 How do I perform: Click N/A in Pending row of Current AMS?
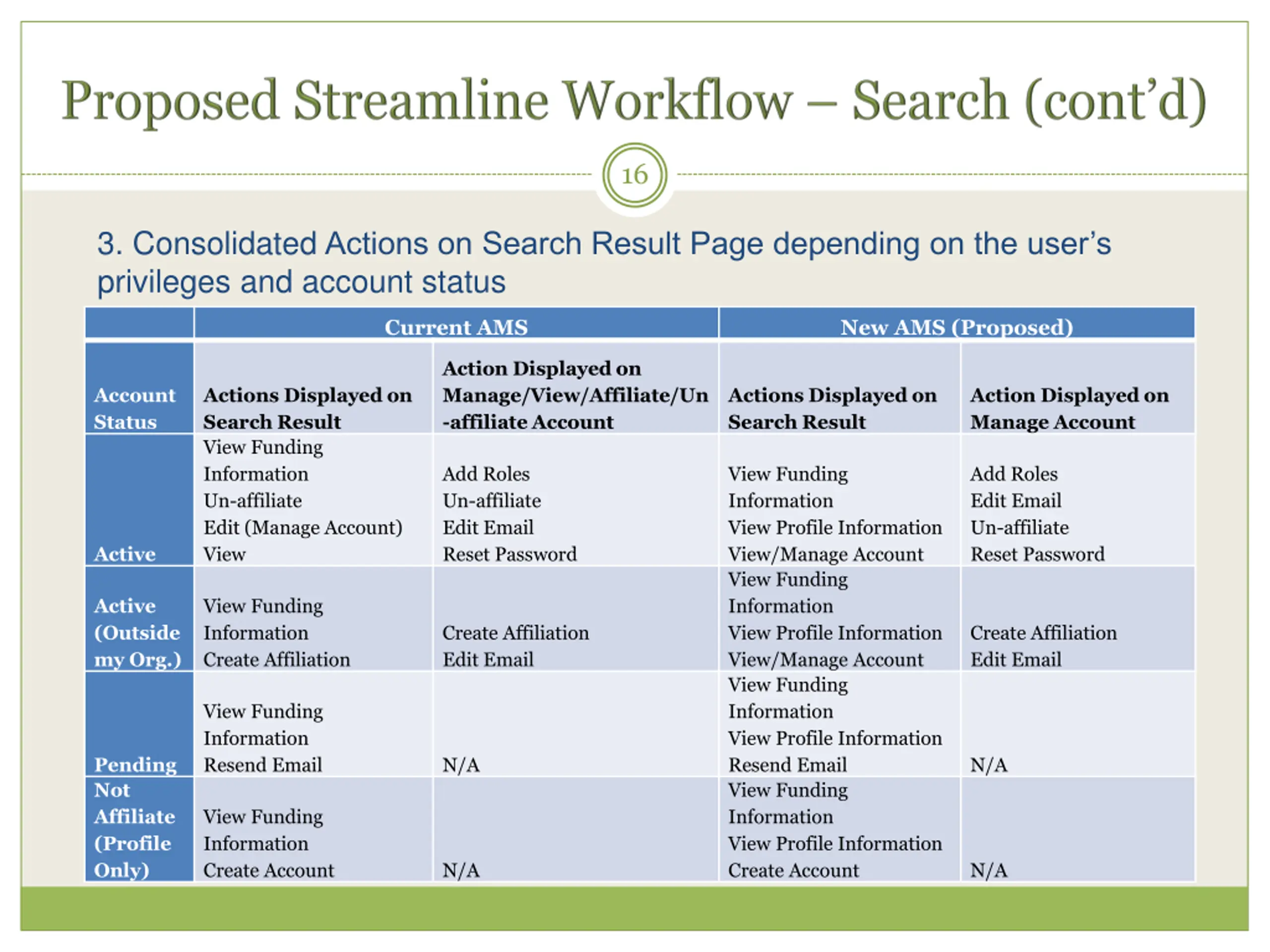click(460, 765)
